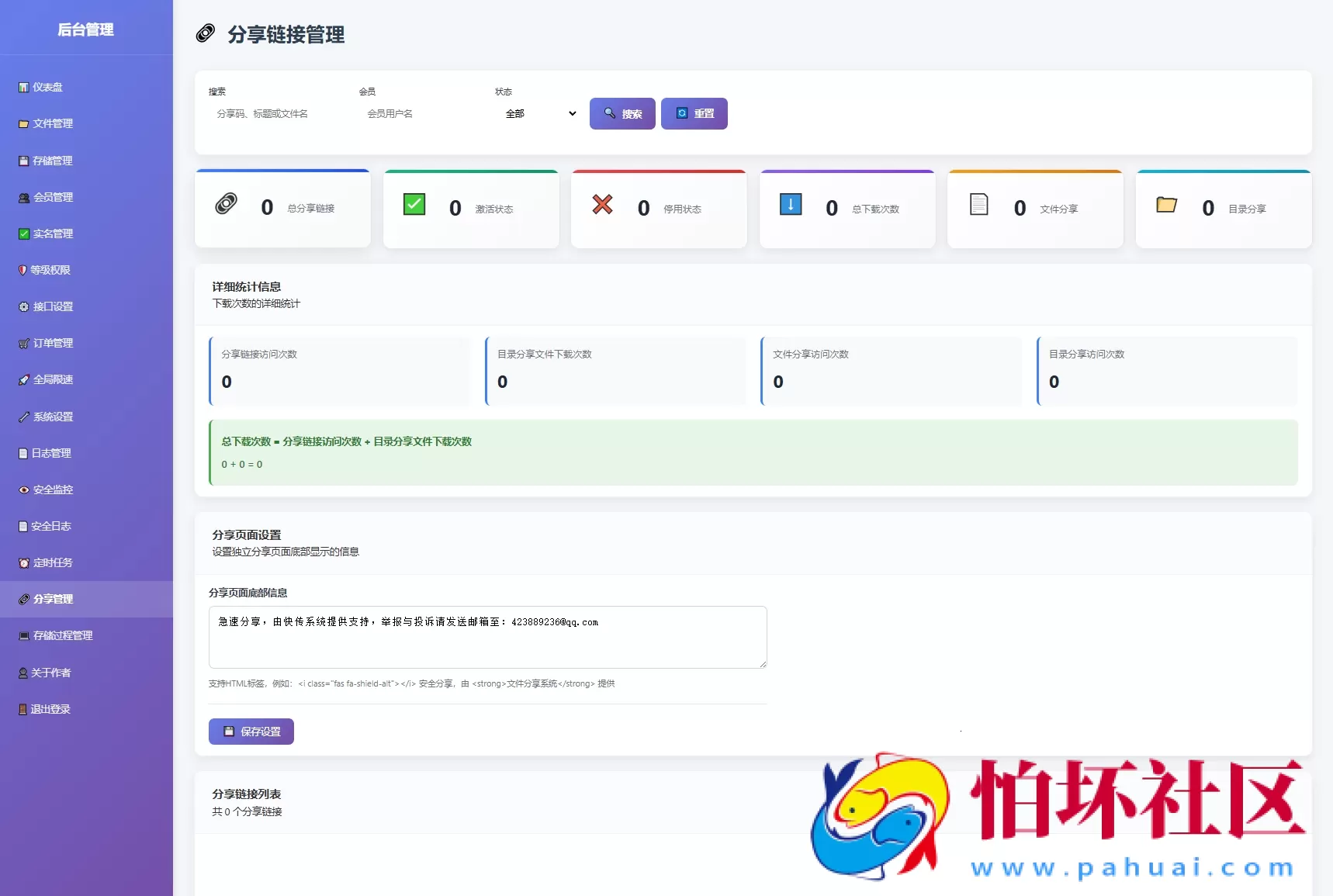
Task: Click the red X icon on 停用状态 card
Action: [602, 204]
